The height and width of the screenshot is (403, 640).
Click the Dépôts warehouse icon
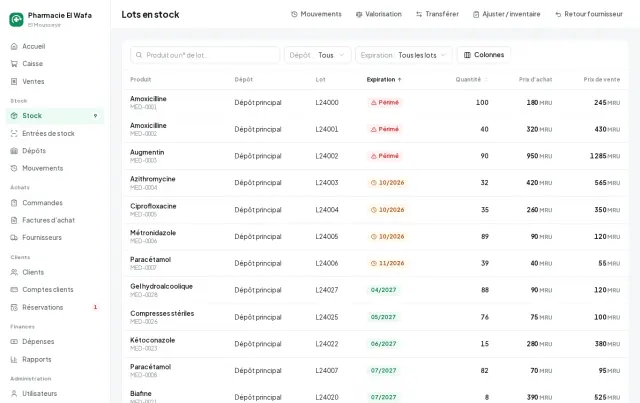[x=14, y=151]
